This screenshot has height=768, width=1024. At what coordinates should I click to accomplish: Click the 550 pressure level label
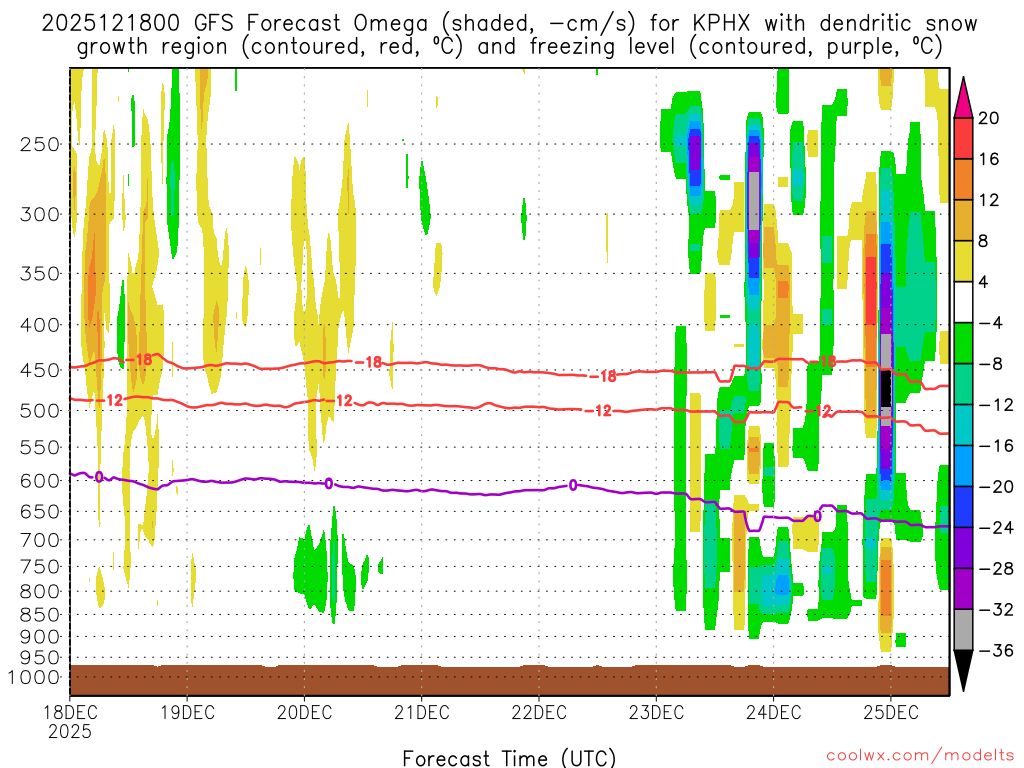pos(40,448)
